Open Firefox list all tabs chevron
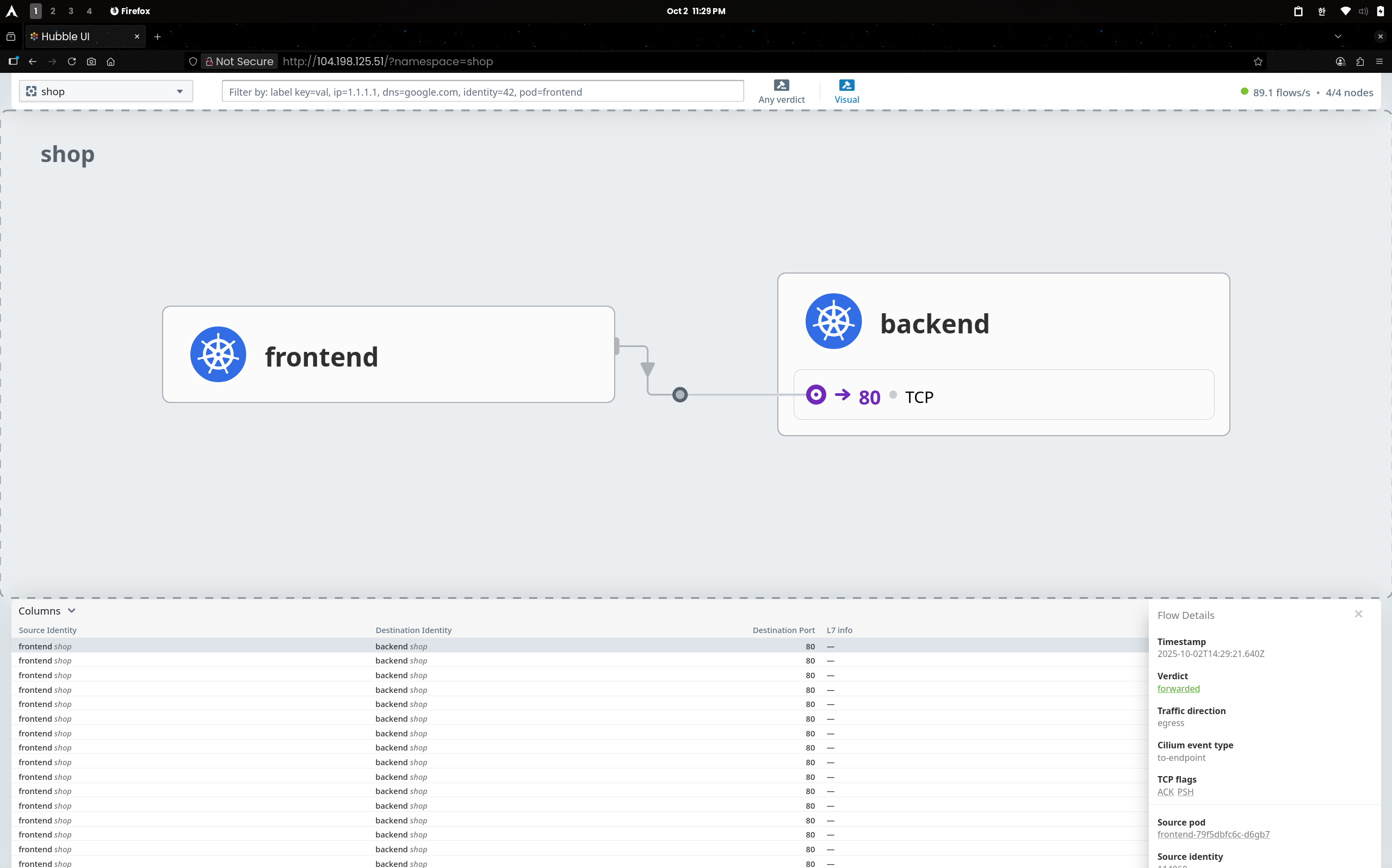This screenshot has width=1392, height=868. click(1338, 36)
